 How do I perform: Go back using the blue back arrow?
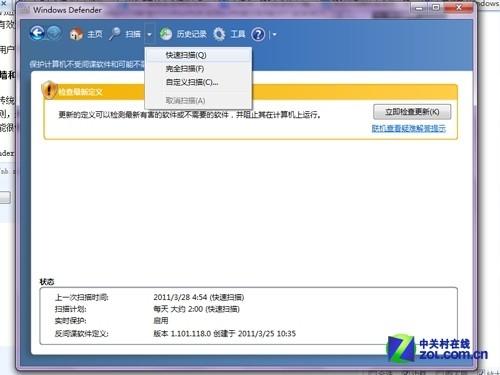coord(37,33)
